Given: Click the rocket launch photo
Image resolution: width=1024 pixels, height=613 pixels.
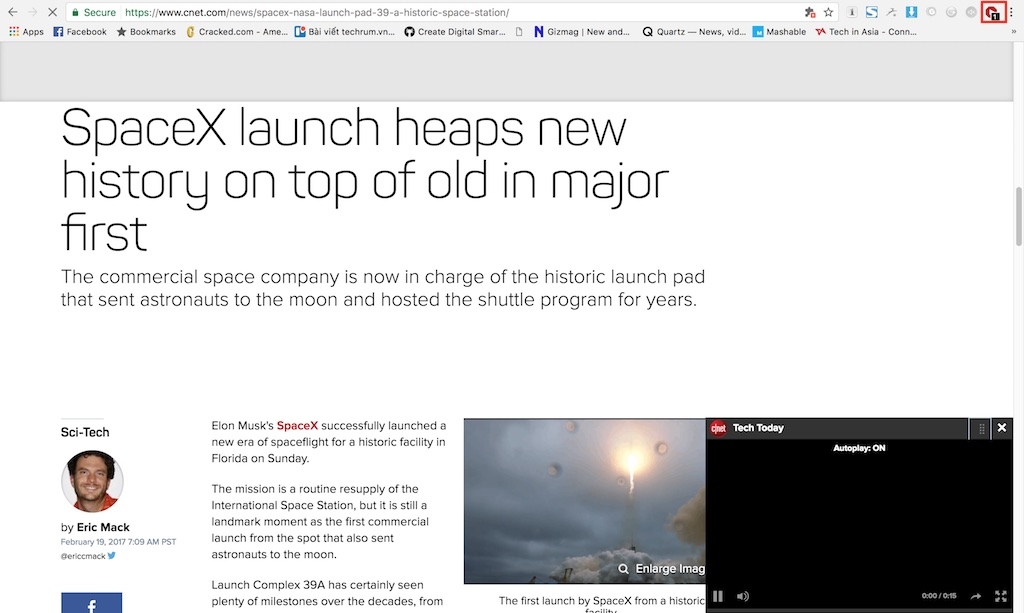Looking at the screenshot, I should click(x=584, y=501).
